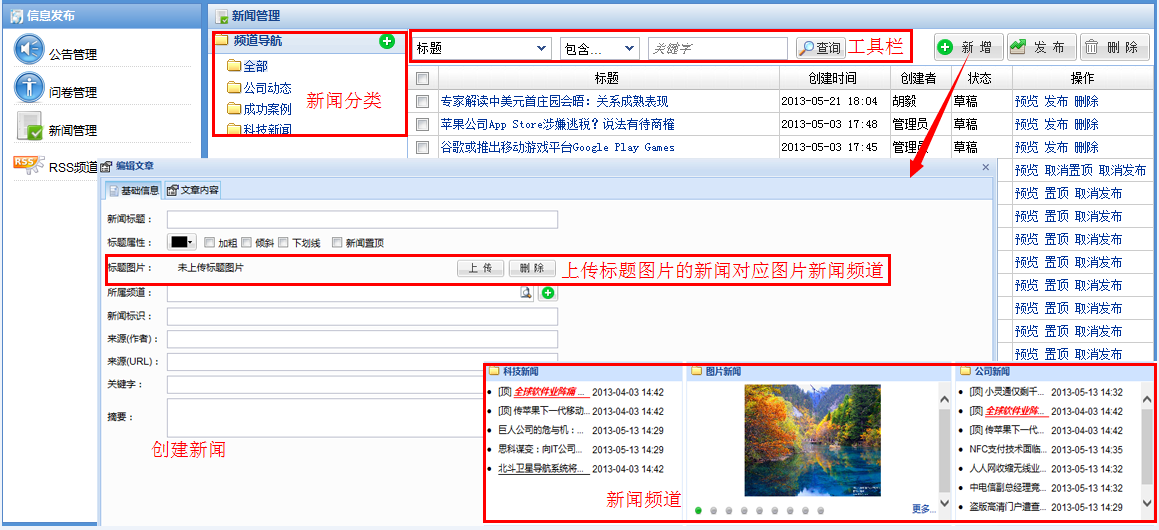This screenshot has height=530, width=1159.
Task: Open 新闻管理 icon in sidebar
Action: 29,126
